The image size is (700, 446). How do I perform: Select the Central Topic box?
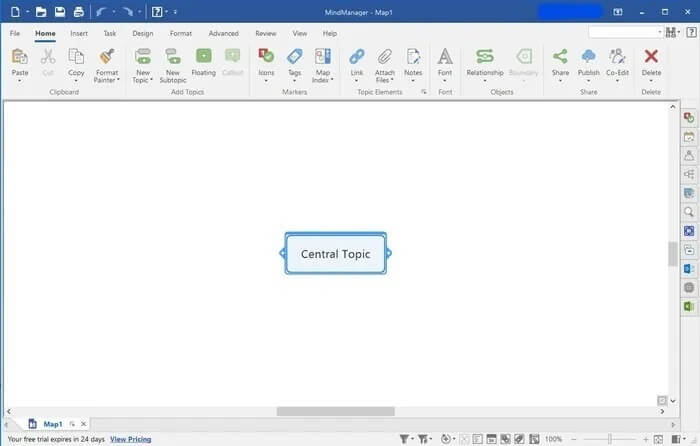click(336, 253)
